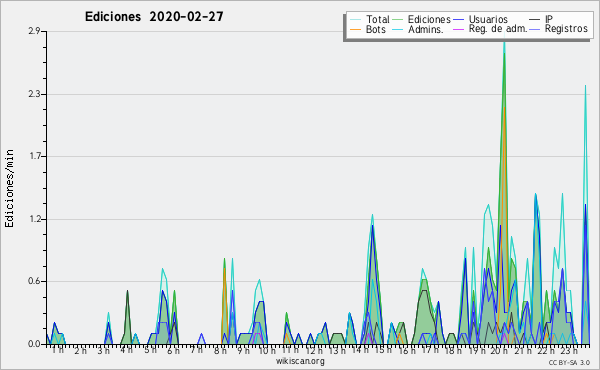Click the orange Bots color line
This screenshot has height=370, width=600.
point(355,29)
